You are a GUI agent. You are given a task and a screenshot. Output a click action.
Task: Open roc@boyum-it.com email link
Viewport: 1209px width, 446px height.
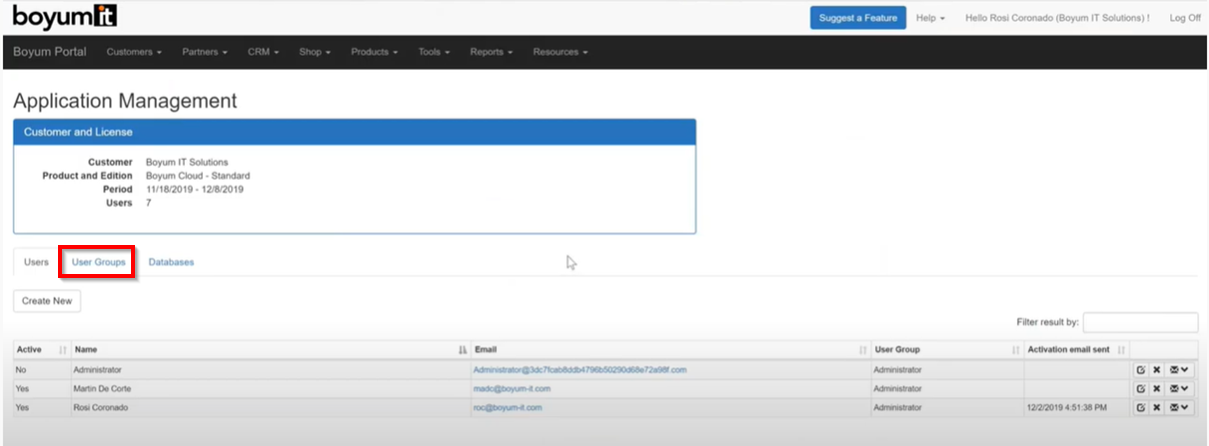click(x=507, y=408)
